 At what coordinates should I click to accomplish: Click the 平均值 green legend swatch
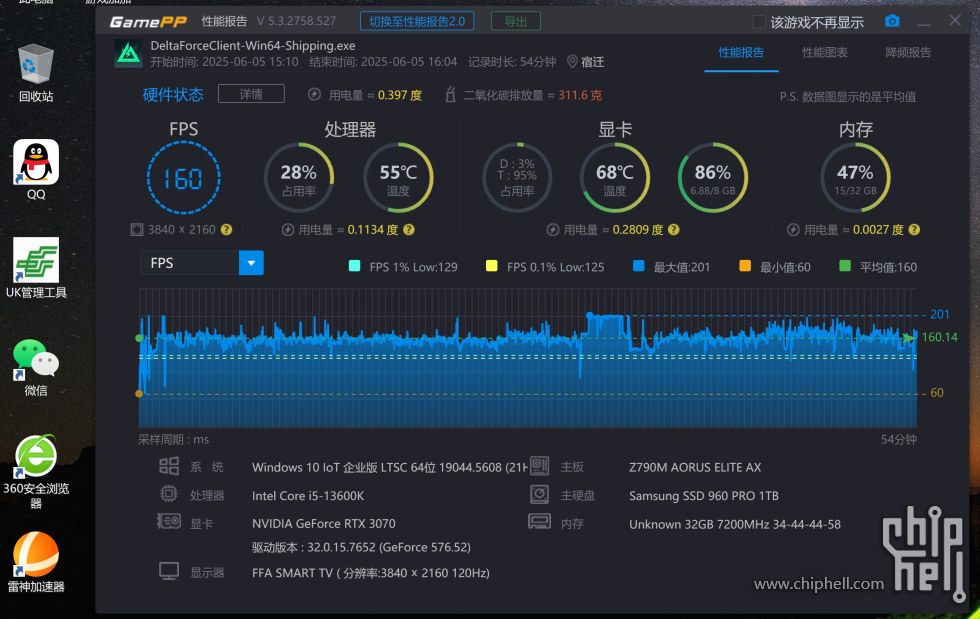(845, 266)
